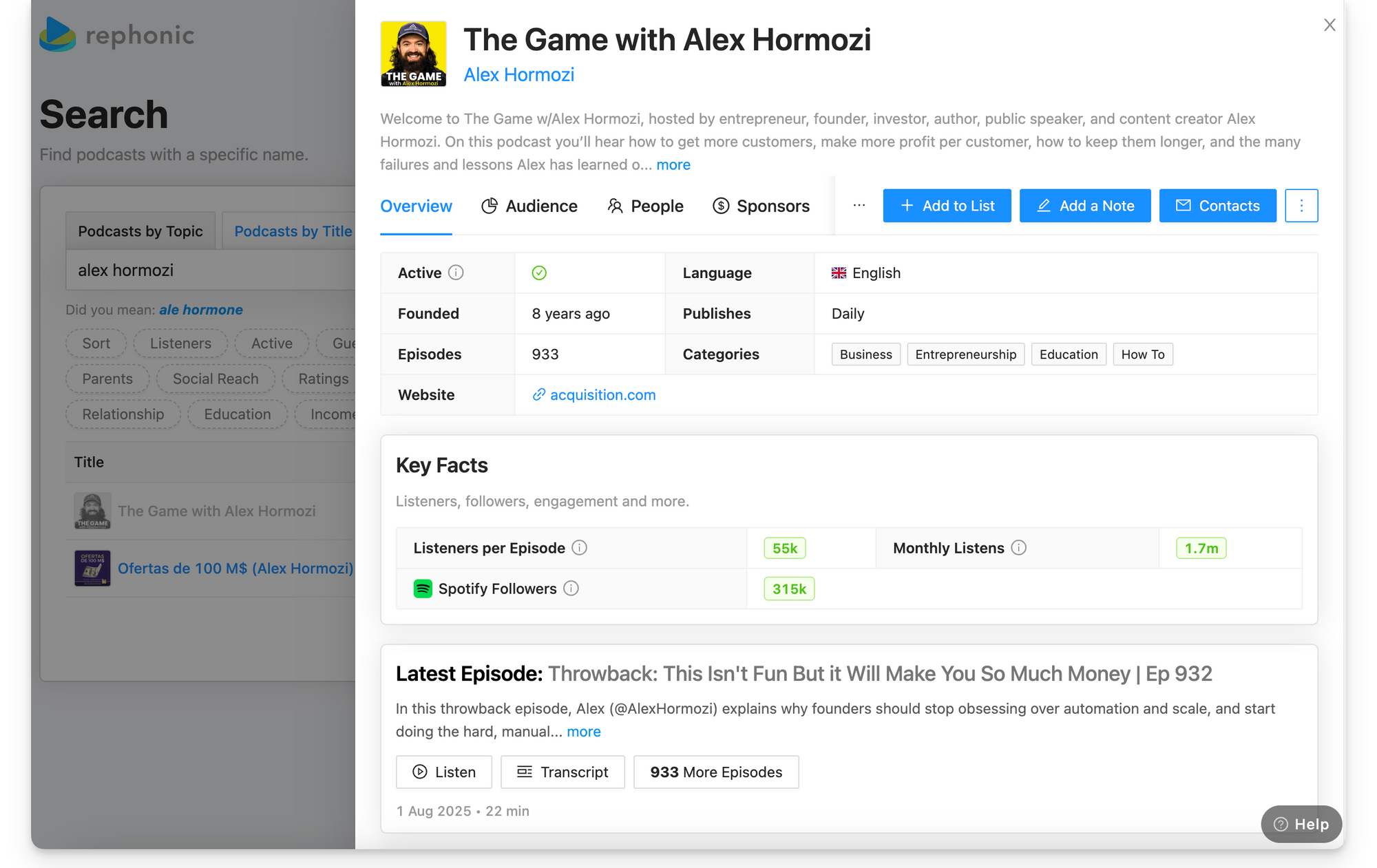Click the Spotify Followers info icon
The height and width of the screenshot is (868, 1377).
pyautogui.click(x=571, y=589)
